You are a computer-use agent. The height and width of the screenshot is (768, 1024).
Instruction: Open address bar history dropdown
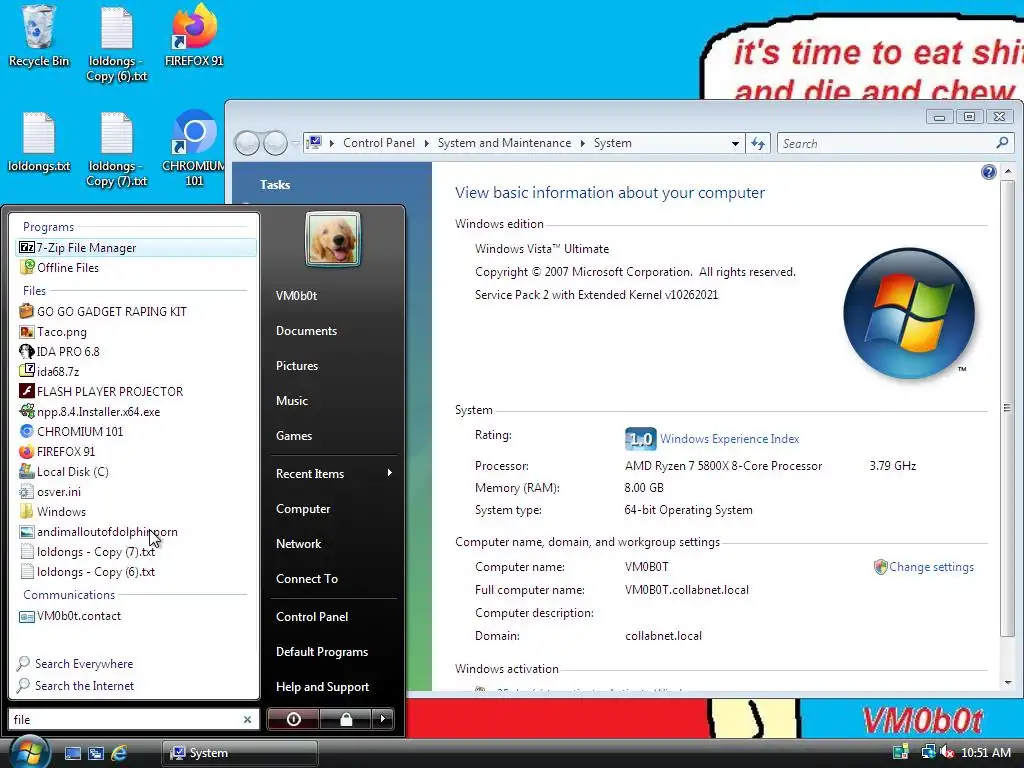point(735,143)
